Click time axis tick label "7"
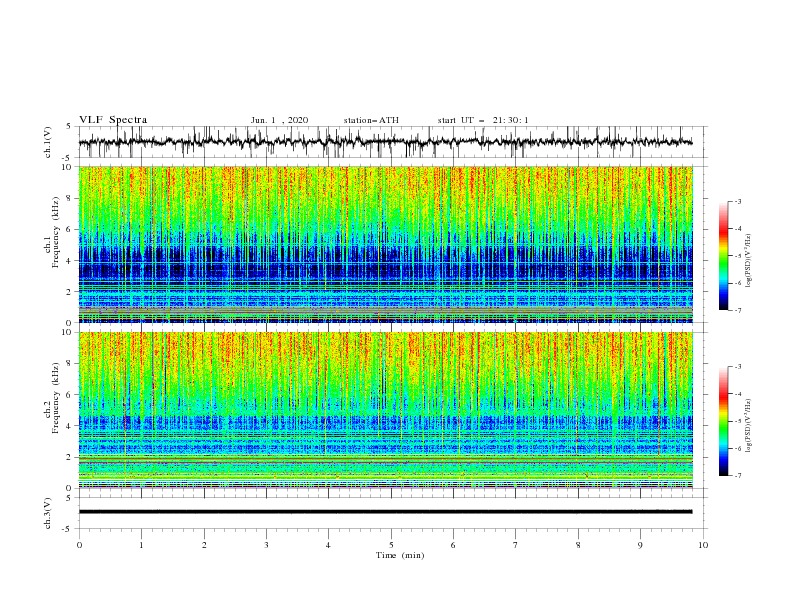Image resolution: width=792 pixels, height=612 pixels. 516,545
